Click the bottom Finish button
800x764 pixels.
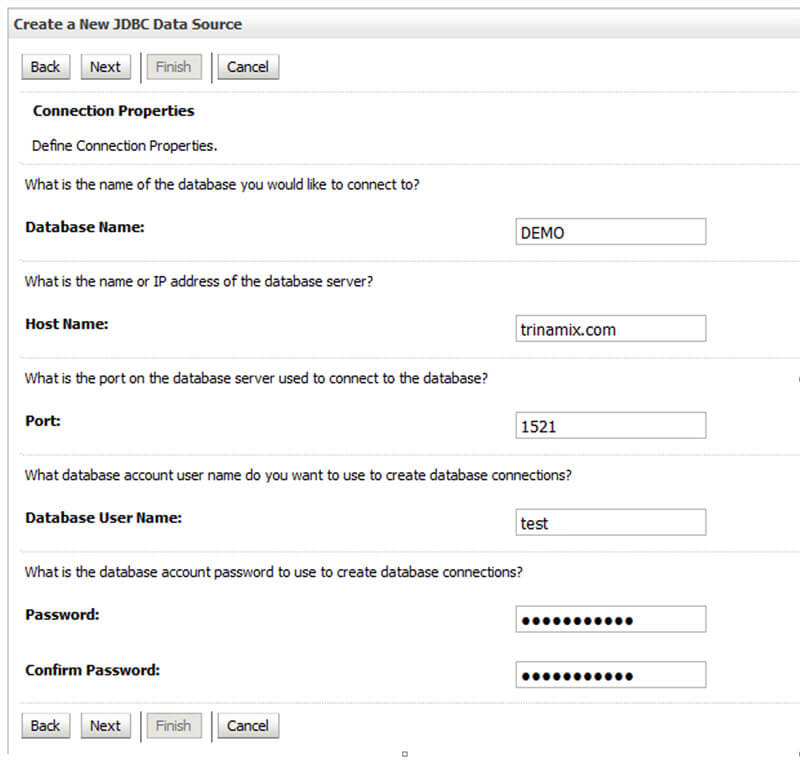pyautogui.click(x=173, y=726)
